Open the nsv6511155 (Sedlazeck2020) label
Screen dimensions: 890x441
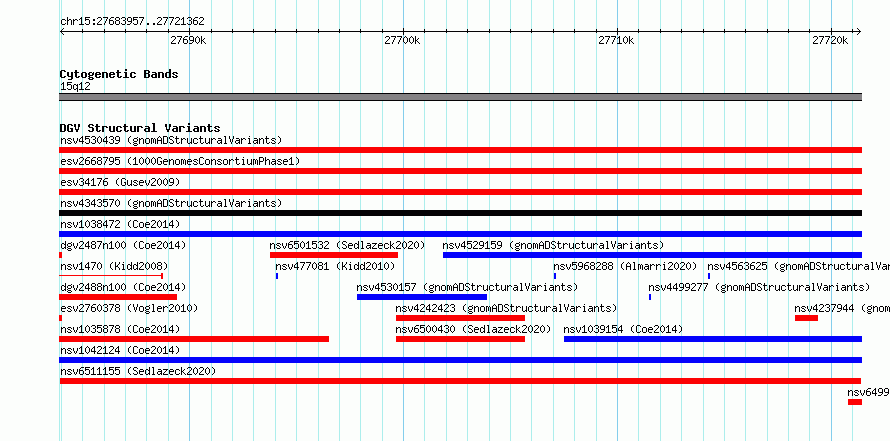[x=138, y=371]
